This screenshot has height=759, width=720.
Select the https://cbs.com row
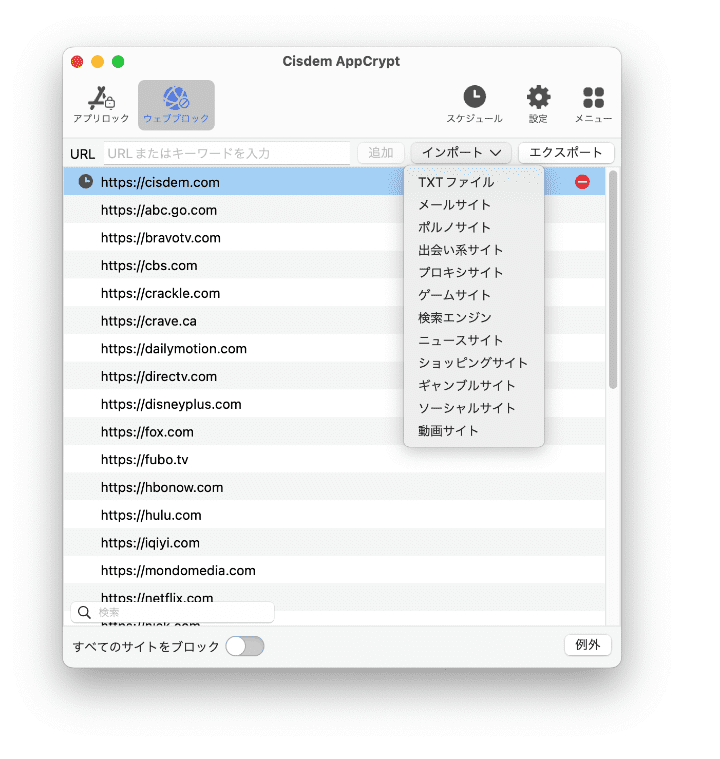[x=334, y=265]
